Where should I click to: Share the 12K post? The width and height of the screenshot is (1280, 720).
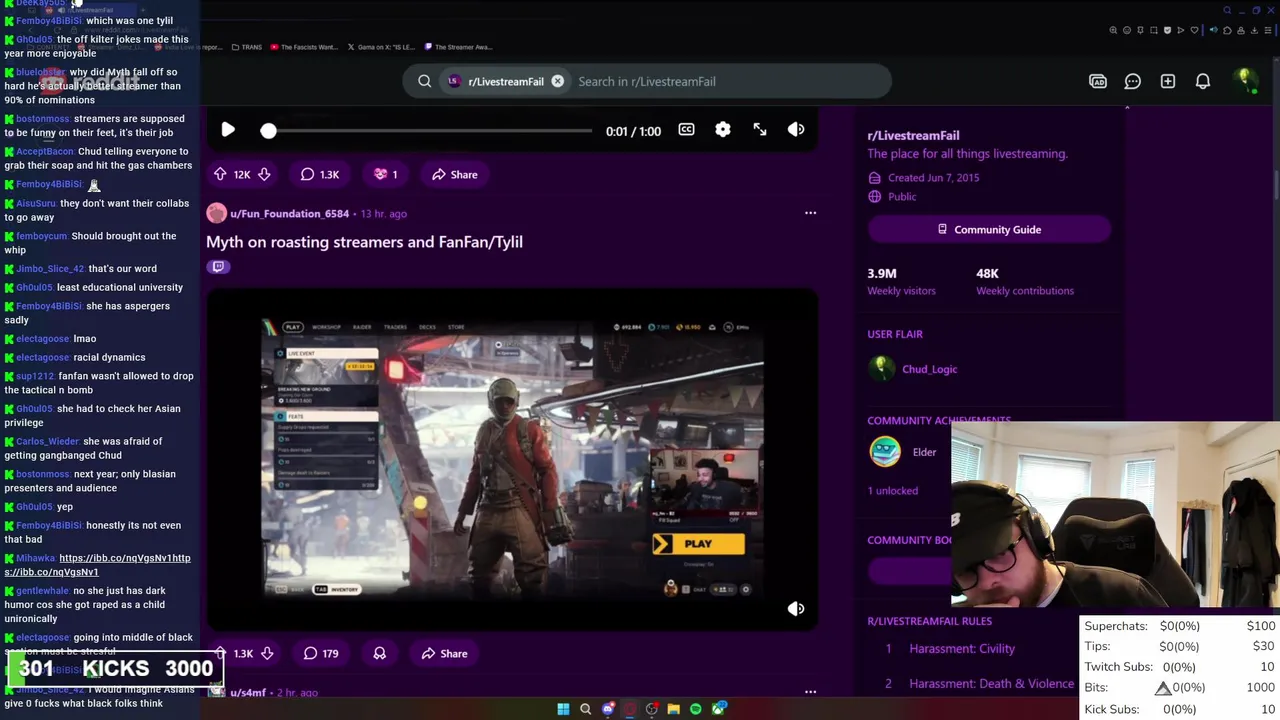pos(455,174)
